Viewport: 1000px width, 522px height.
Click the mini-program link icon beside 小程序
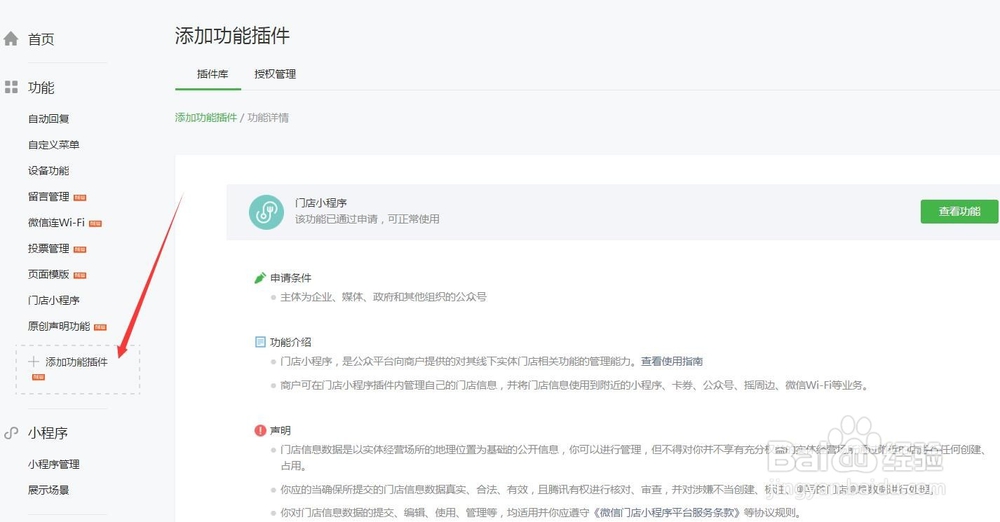11,433
